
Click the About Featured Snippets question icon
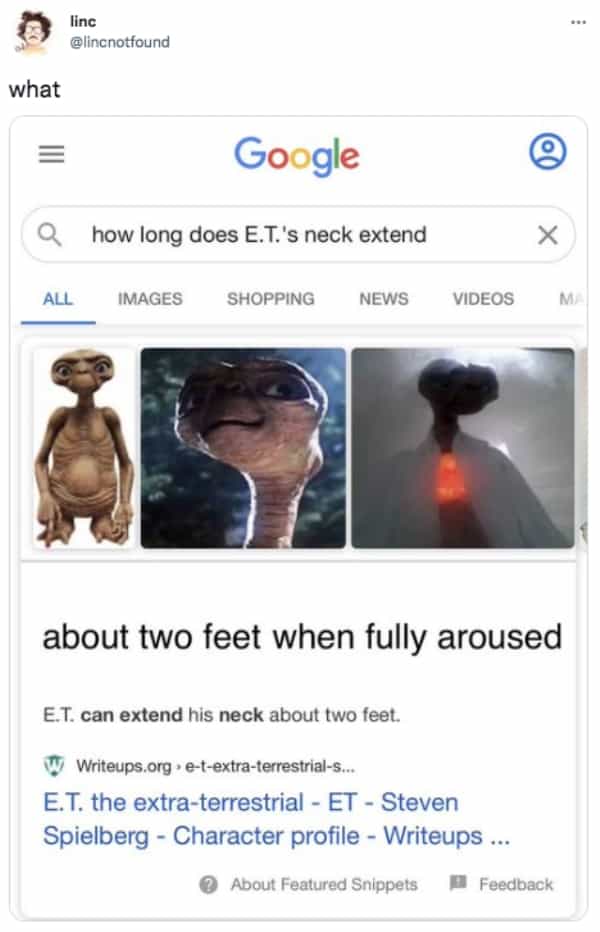tap(208, 884)
